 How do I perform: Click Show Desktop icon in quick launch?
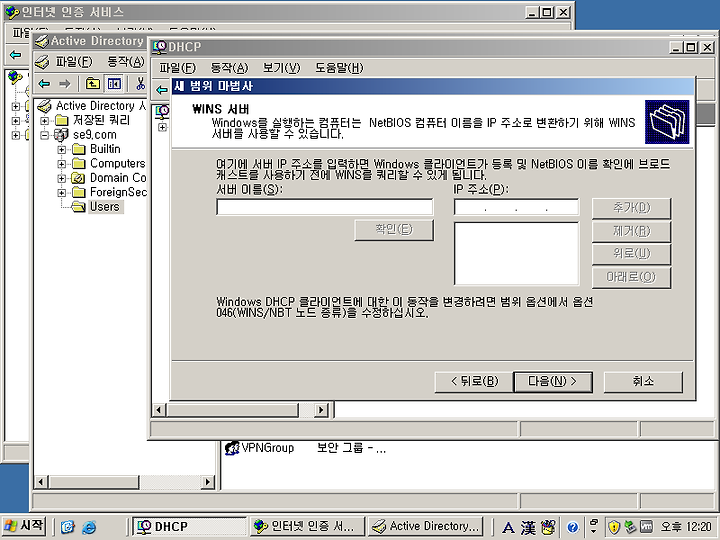click(x=68, y=526)
